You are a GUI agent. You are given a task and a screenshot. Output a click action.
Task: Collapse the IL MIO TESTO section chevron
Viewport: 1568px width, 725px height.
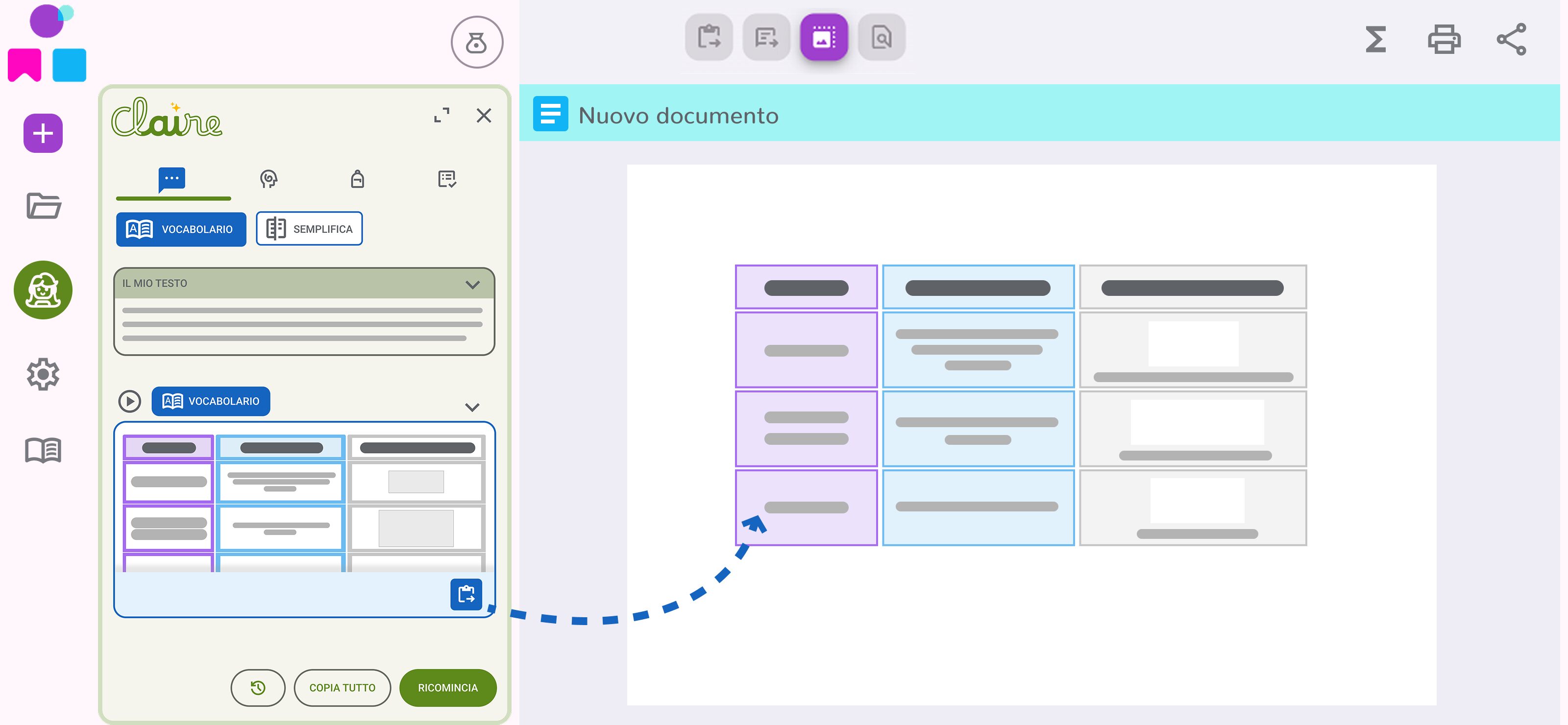click(472, 284)
